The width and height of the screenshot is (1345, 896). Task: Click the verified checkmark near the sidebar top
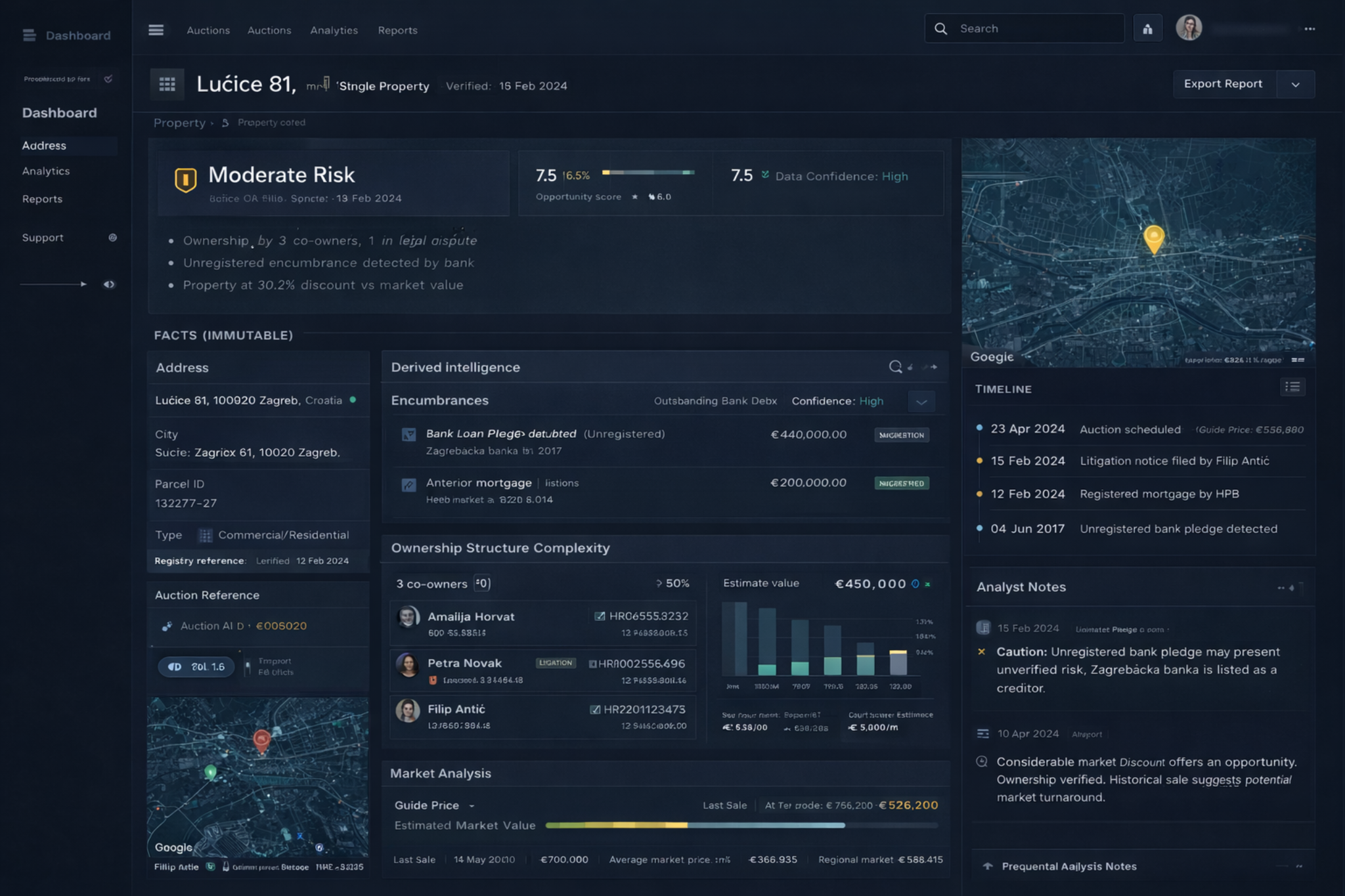pyautogui.click(x=107, y=78)
